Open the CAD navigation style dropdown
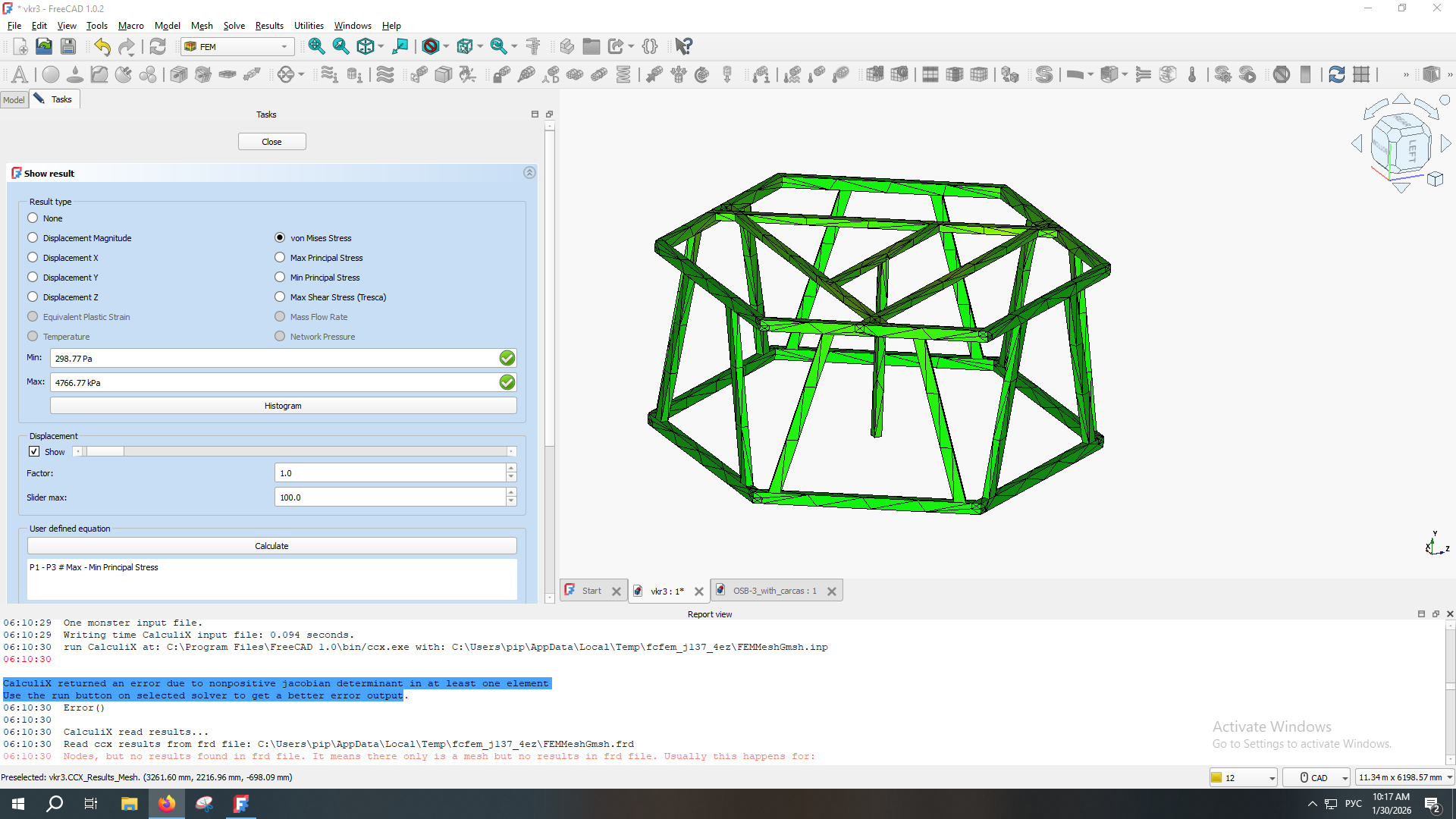 1317,777
